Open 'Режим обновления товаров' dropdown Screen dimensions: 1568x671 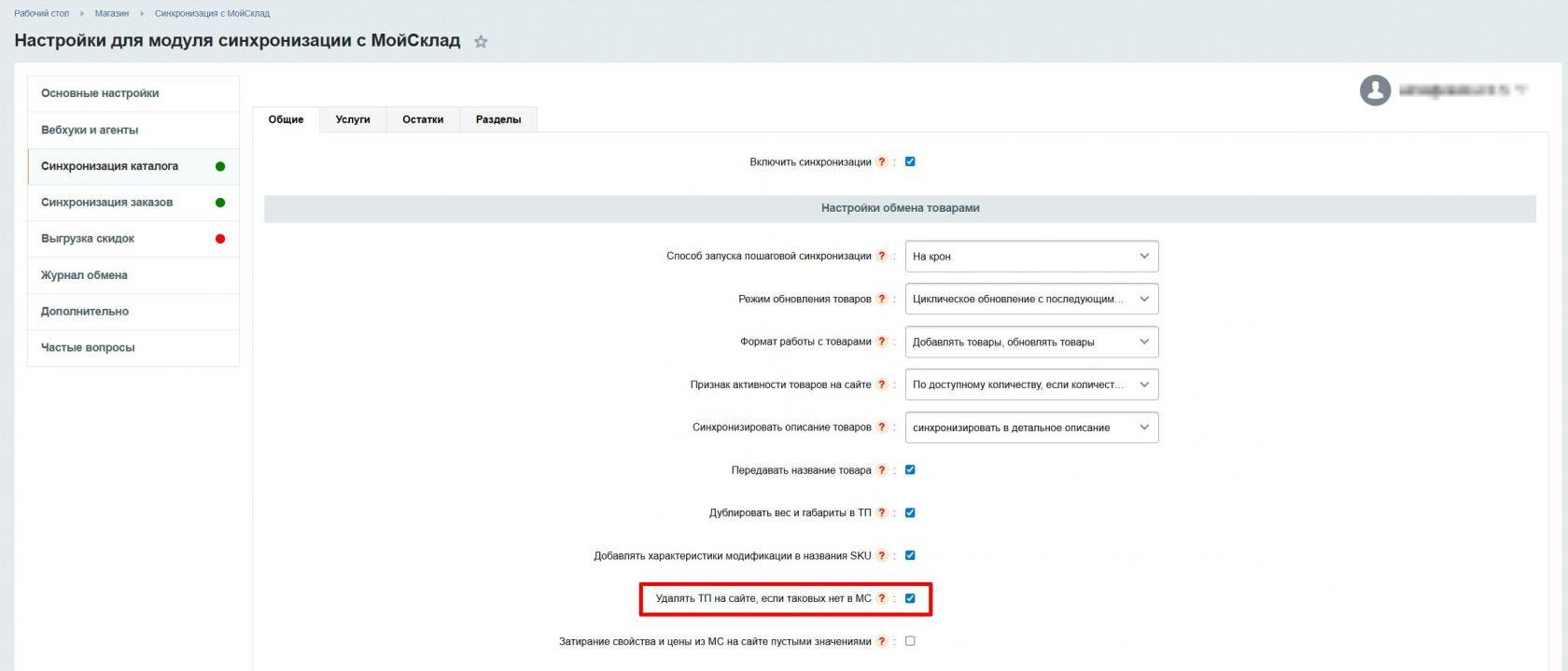[1031, 300]
